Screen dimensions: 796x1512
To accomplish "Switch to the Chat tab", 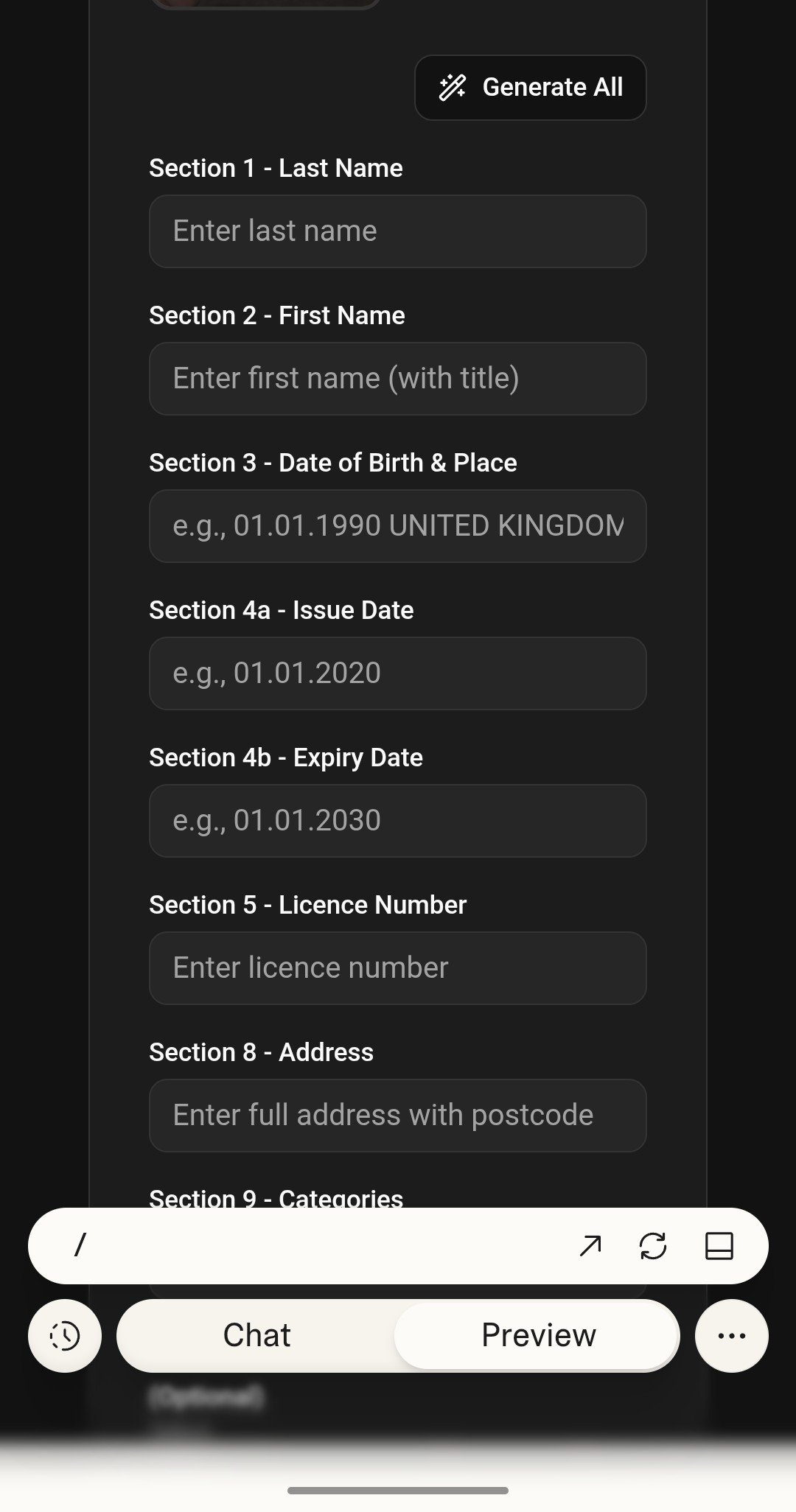I will 257,1336.
